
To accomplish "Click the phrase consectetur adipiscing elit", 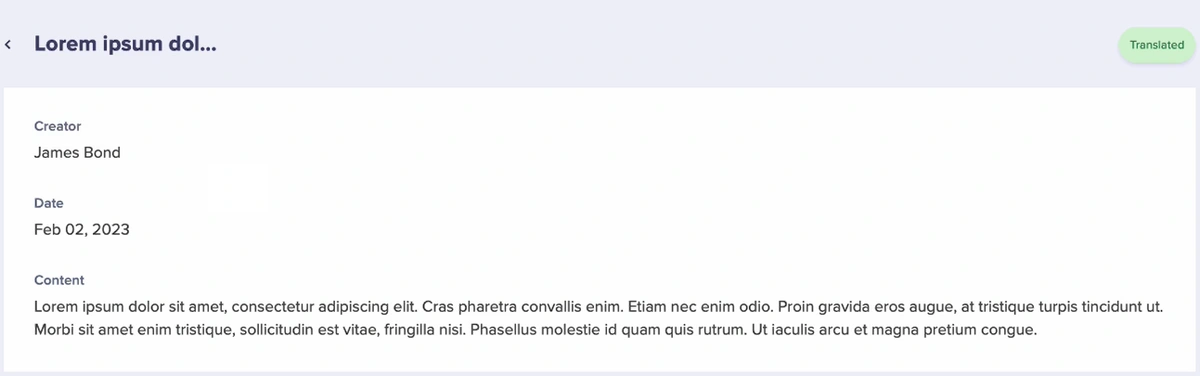I will pos(325,306).
